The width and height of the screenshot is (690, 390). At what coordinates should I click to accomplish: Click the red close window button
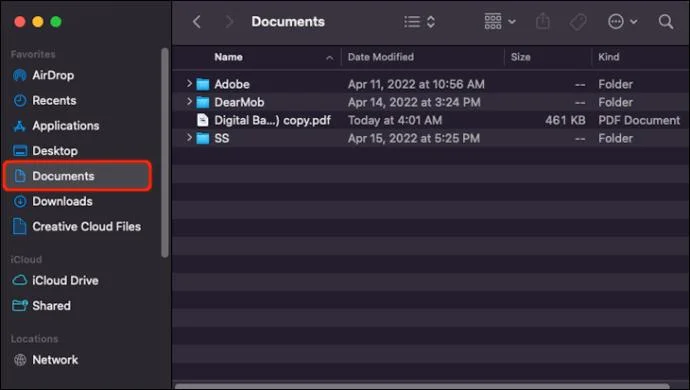click(20, 22)
